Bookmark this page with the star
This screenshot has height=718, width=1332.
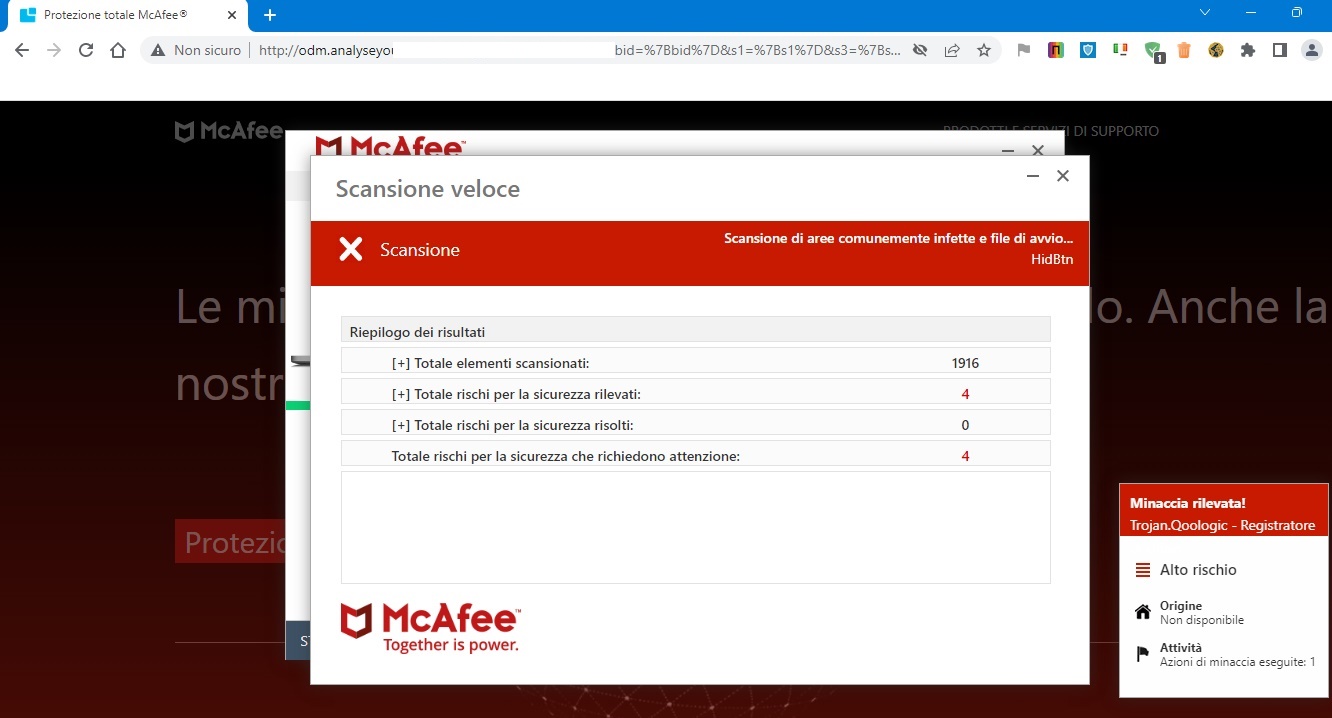984,50
